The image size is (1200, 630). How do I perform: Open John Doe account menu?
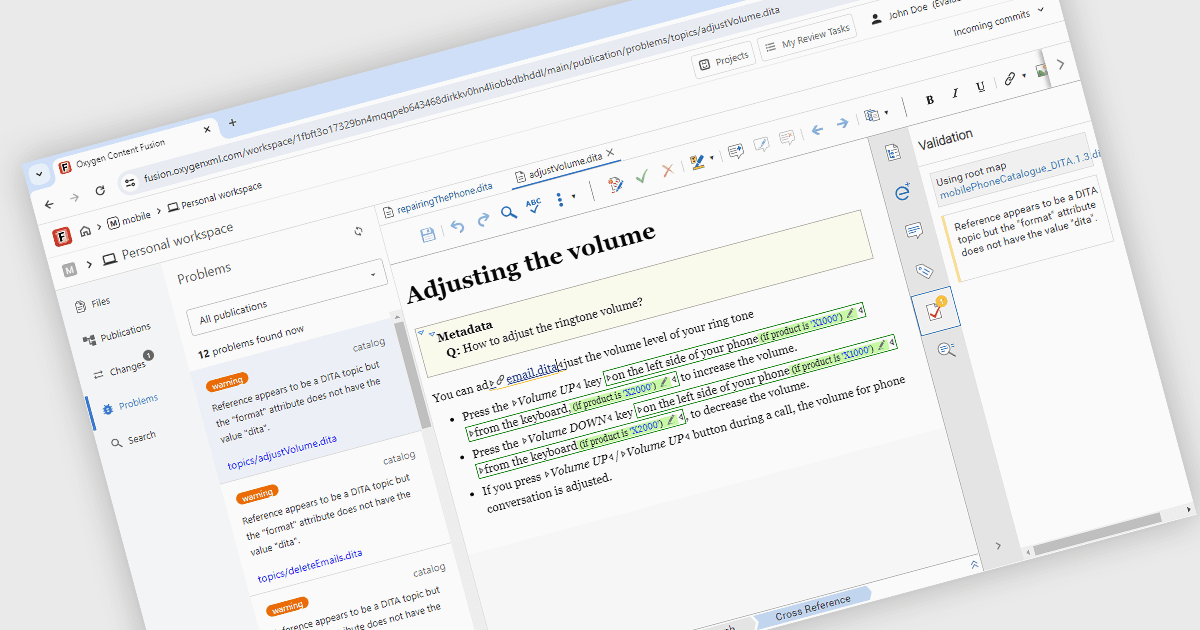[x=907, y=13]
